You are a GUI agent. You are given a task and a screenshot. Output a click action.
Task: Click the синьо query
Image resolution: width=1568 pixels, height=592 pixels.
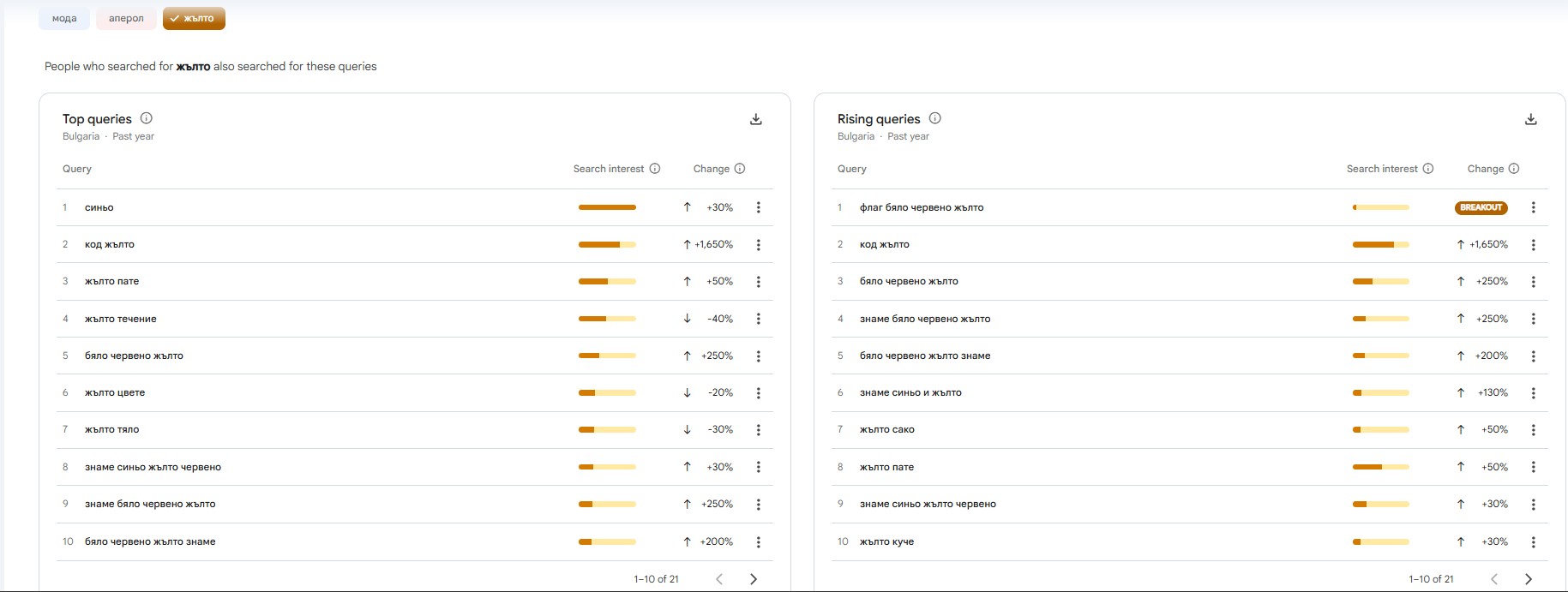(99, 207)
